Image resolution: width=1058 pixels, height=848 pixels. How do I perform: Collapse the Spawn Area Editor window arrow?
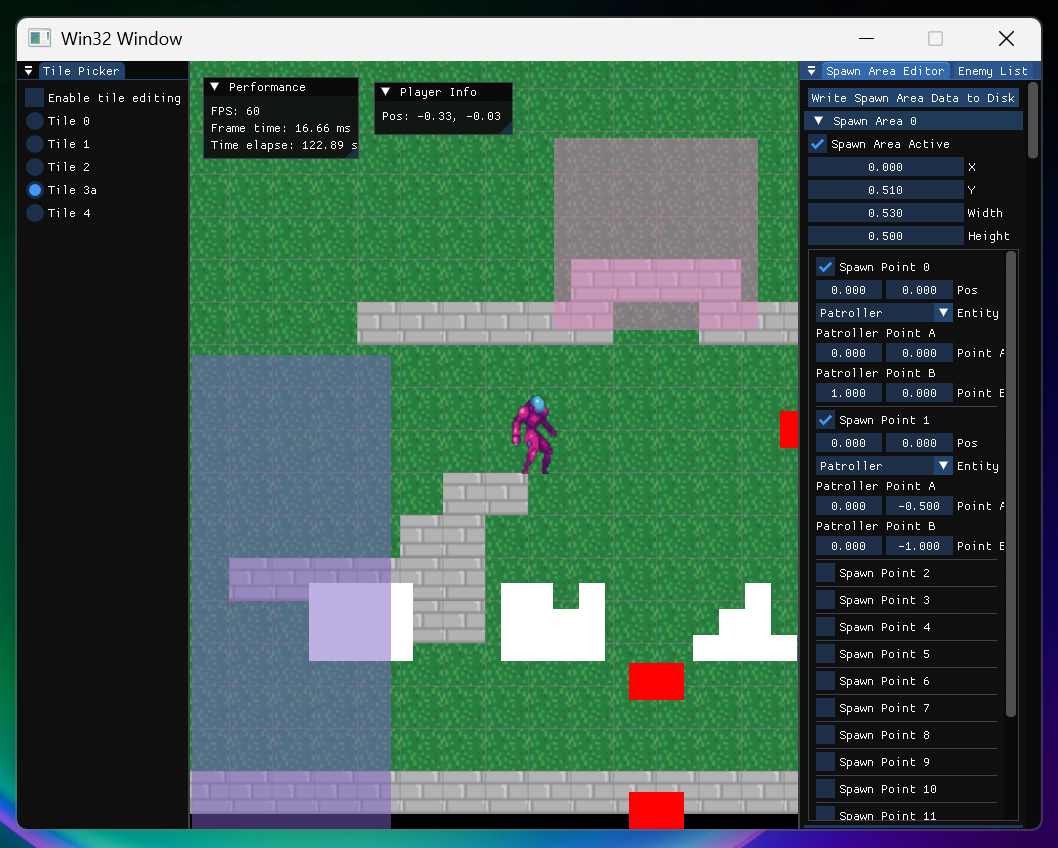point(810,70)
